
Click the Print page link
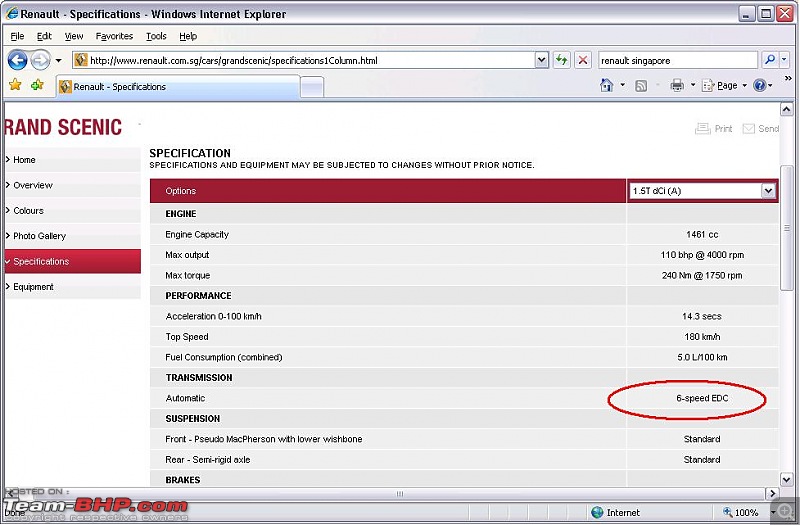(x=714, y=129)
